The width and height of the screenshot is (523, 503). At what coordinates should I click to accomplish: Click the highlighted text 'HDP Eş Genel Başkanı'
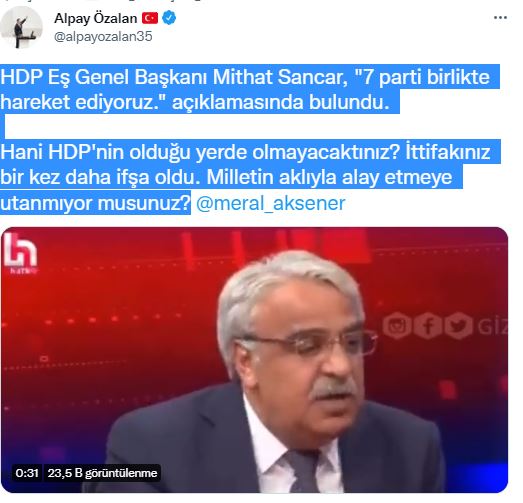(x=105, y=77)
